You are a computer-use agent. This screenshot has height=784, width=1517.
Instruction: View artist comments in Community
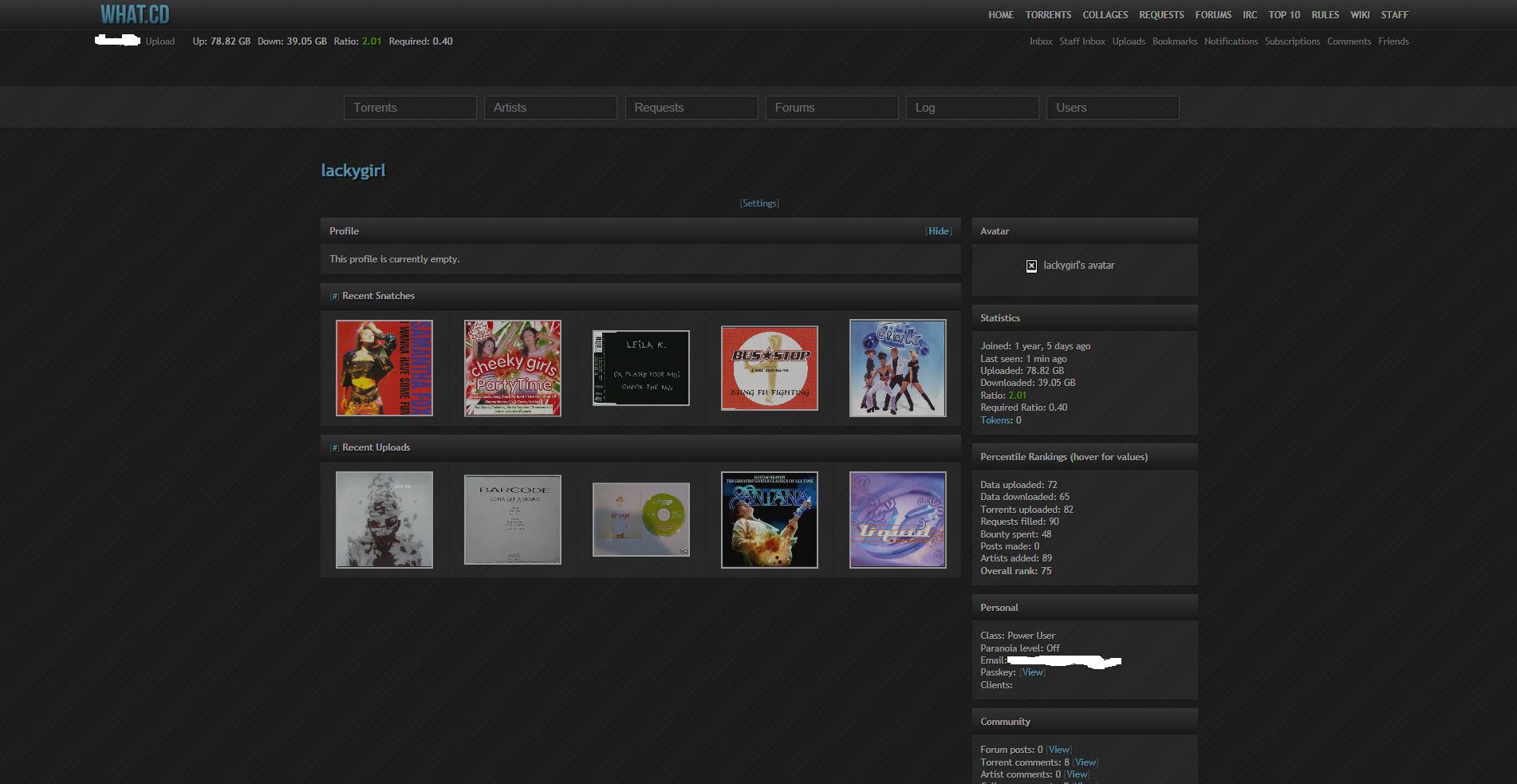pos(1077,774)
